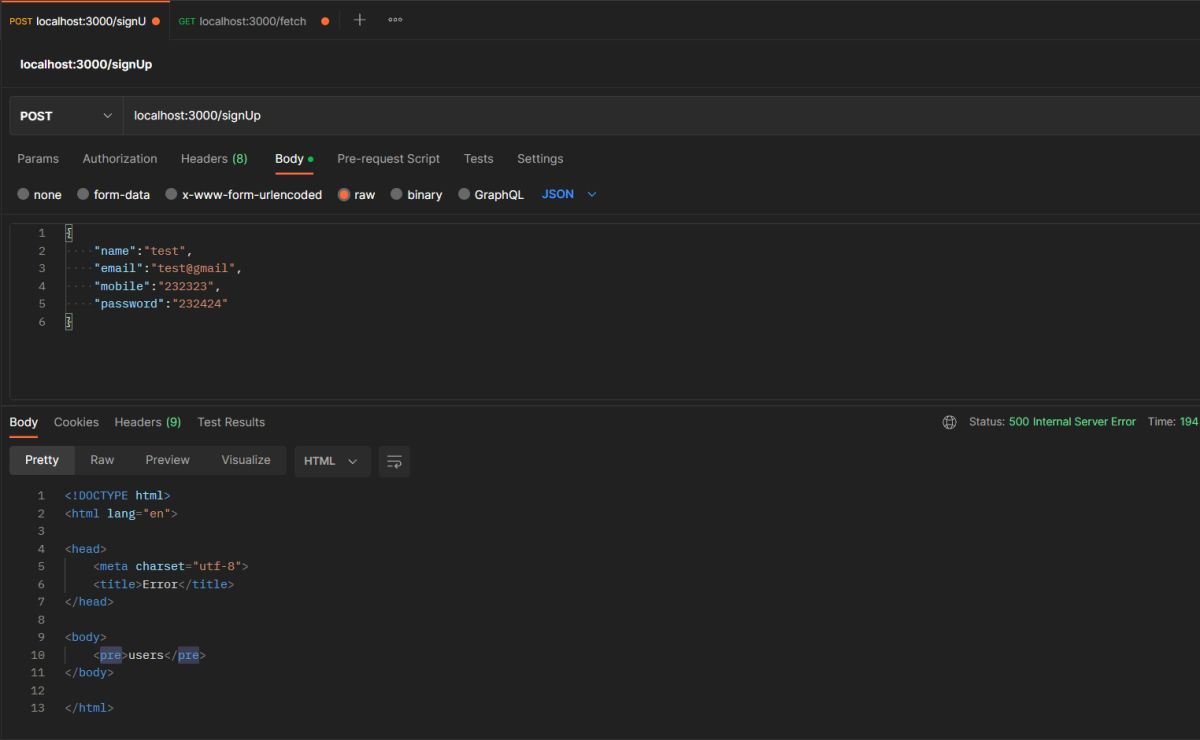This screenshot has width=1200, height=740.
Task: Click the <html lang="en"> response line
Action: pos(121,513)
